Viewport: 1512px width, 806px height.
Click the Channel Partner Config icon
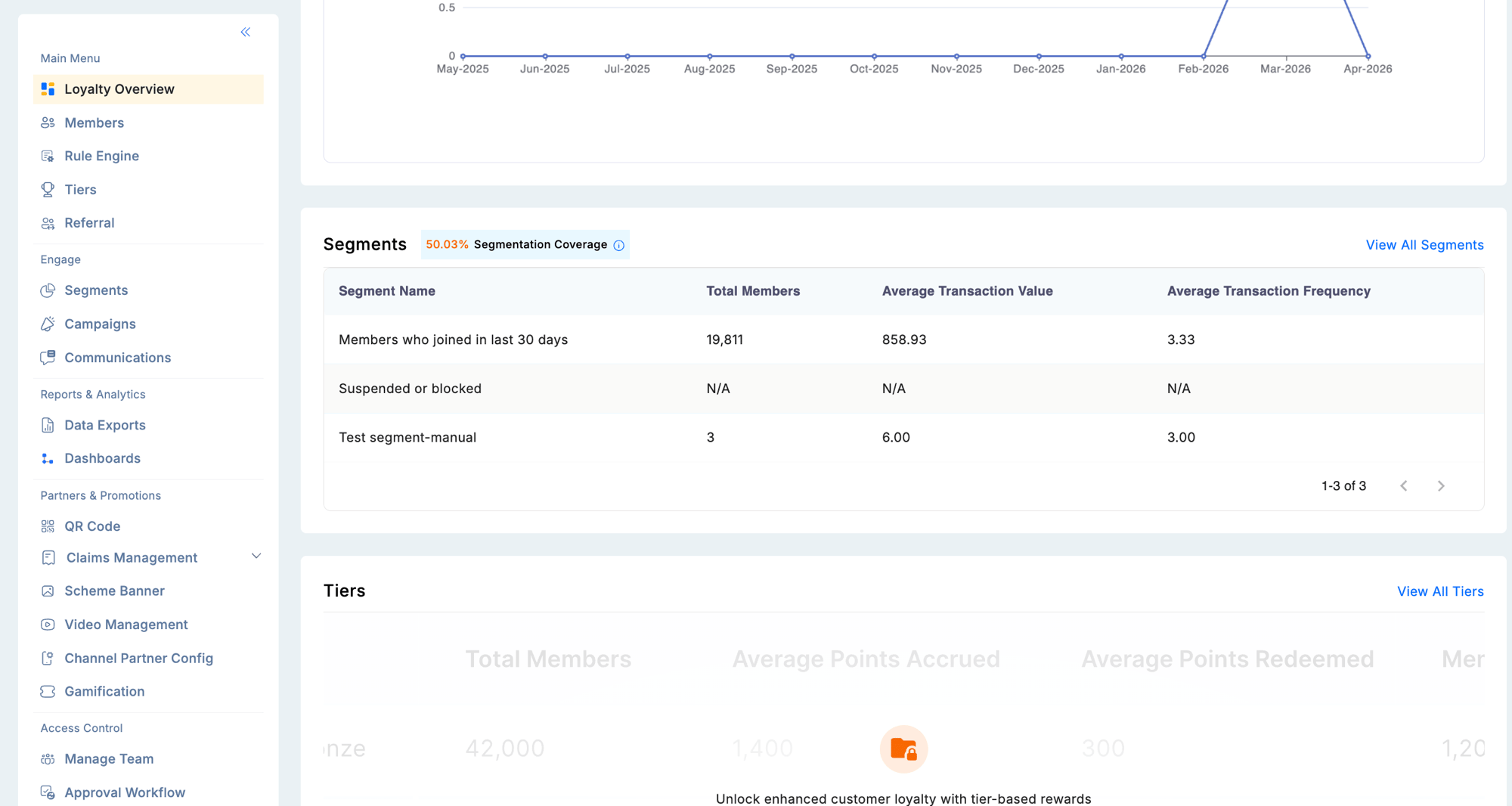48,658
